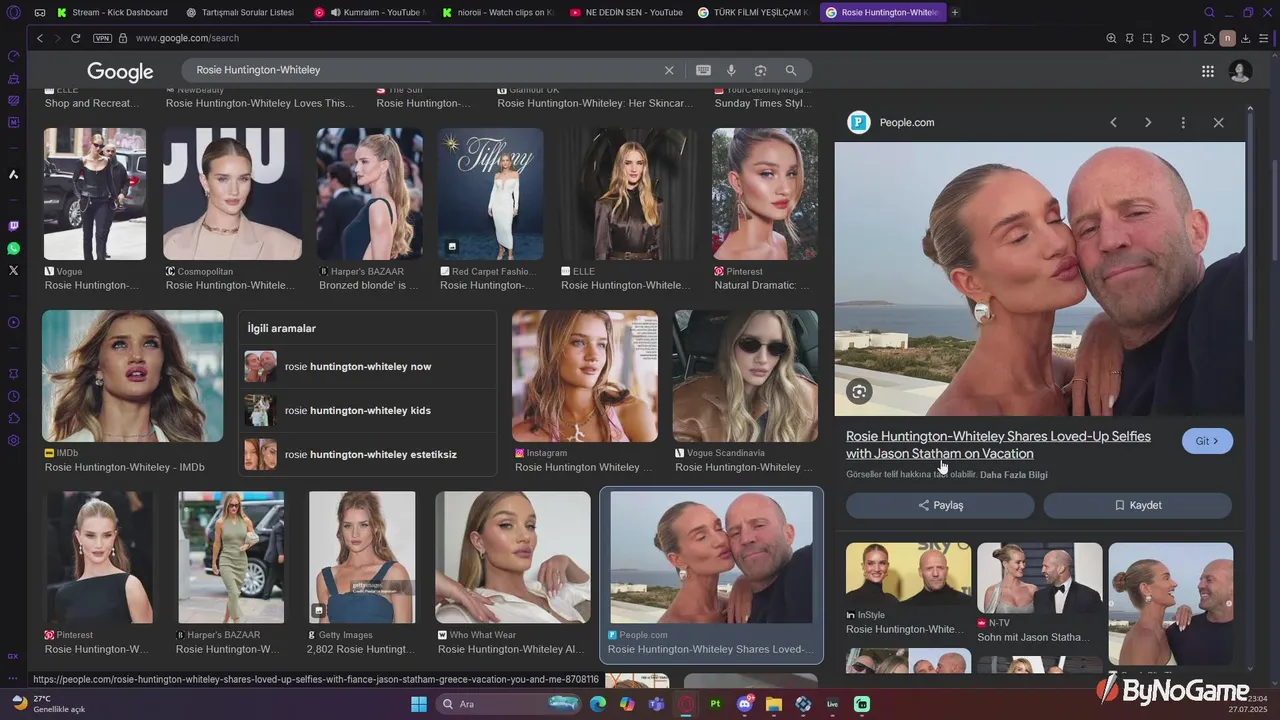This screenshot has width=1280, height=720.
Task: Switch to Tartışmalı Sorular Listesi tab
Action: [x=240, y=12]
